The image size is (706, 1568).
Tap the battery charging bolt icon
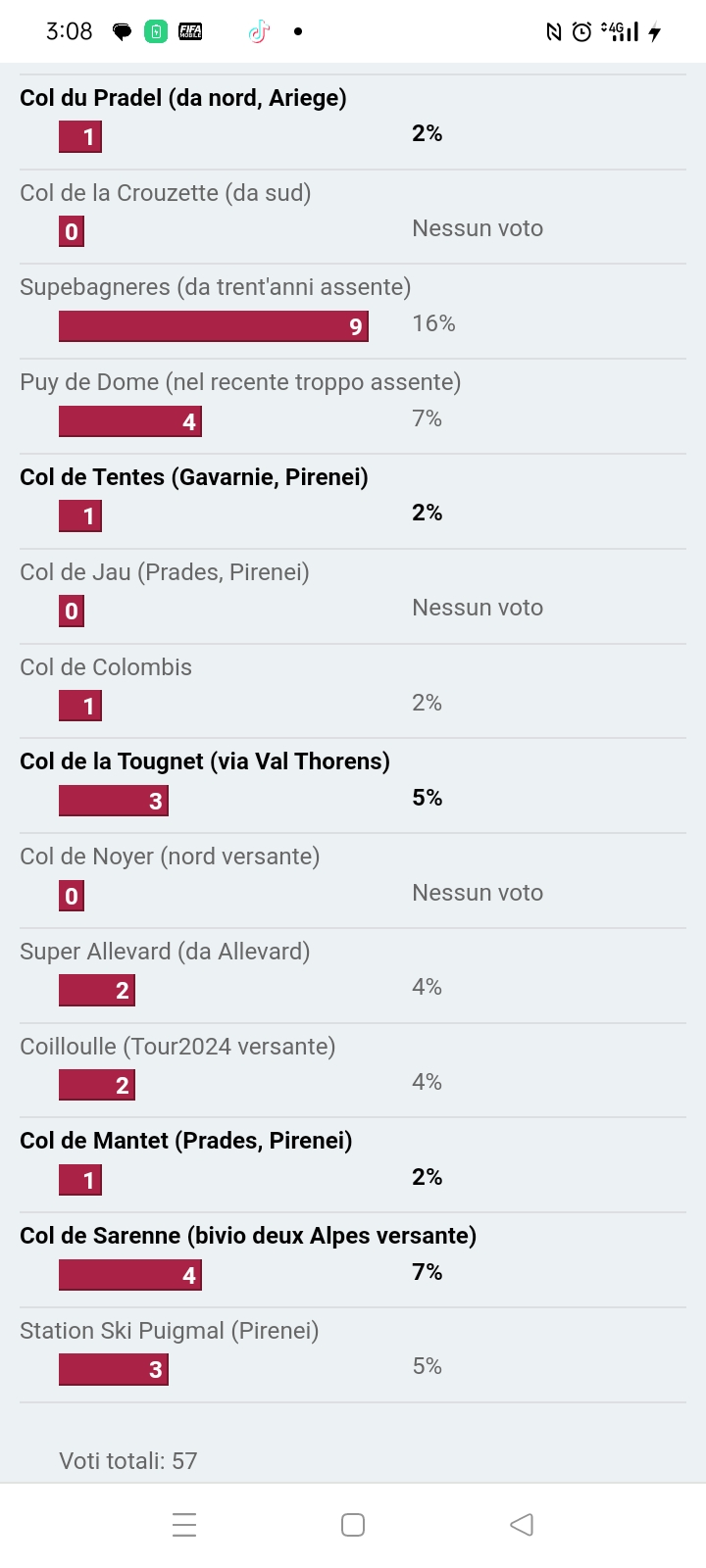click(655, 32)
